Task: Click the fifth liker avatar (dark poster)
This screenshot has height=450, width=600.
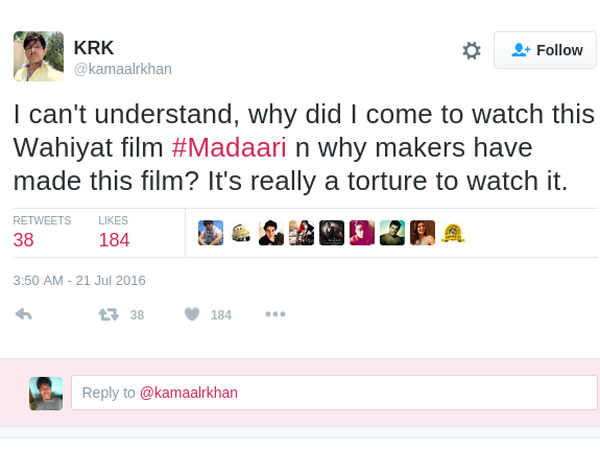Action: [331, 233]
